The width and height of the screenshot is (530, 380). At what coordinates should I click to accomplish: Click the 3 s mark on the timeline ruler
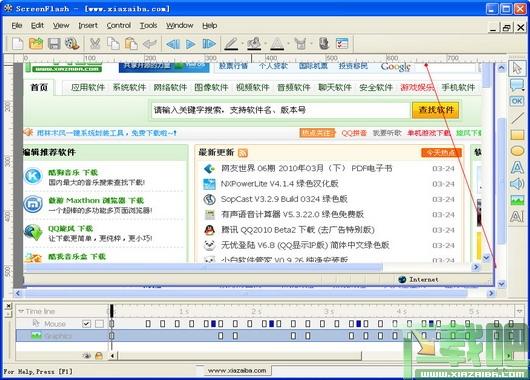point(329,311)
